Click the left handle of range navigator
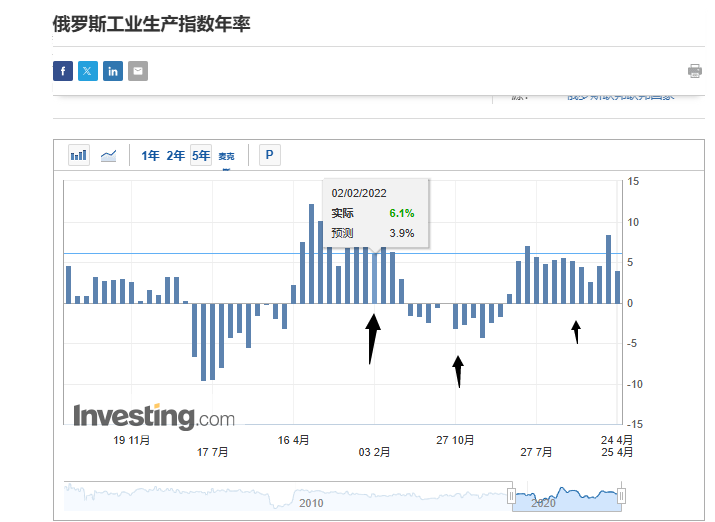 [x=512, y=496]
